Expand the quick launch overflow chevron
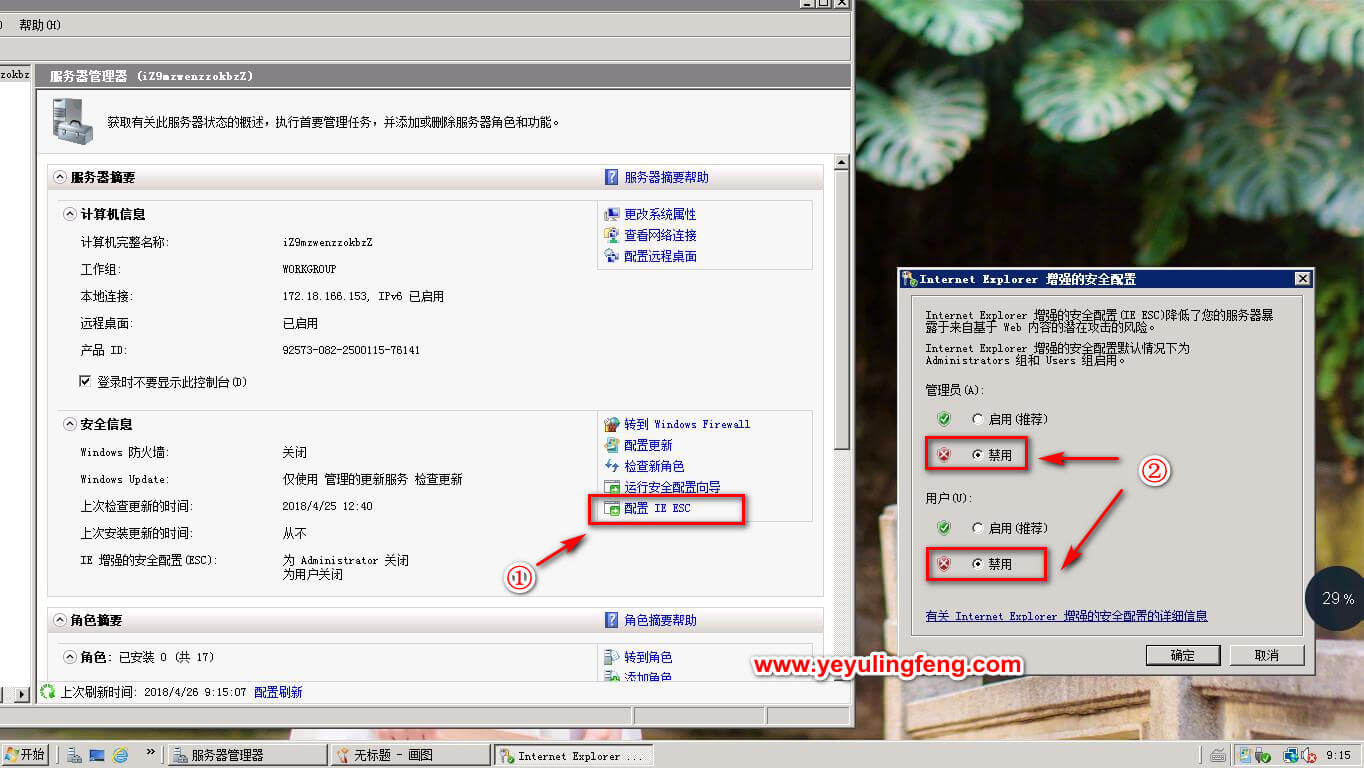 point(151,752)
